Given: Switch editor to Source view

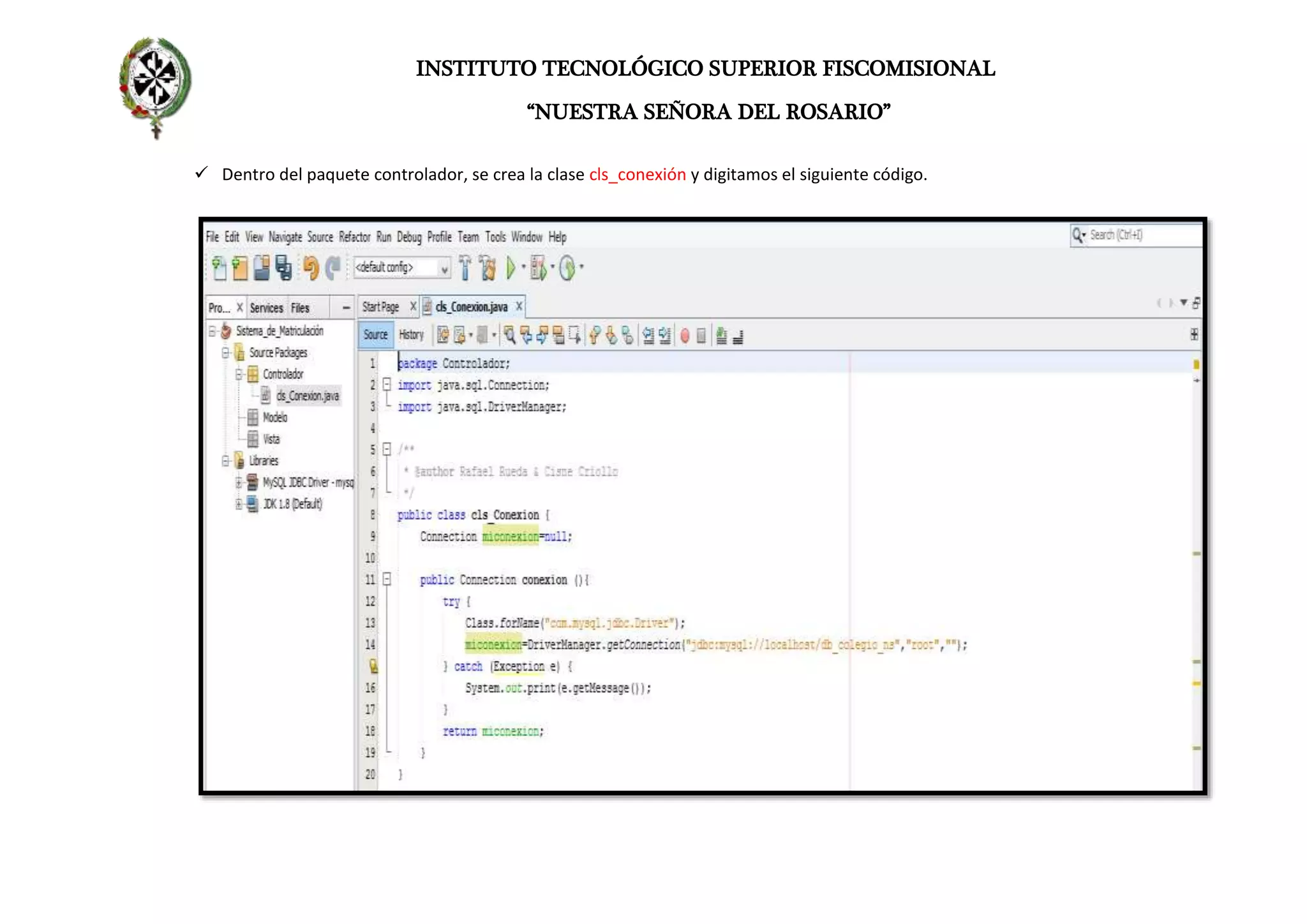Looking at the screenshot, I should pos(376,335).
